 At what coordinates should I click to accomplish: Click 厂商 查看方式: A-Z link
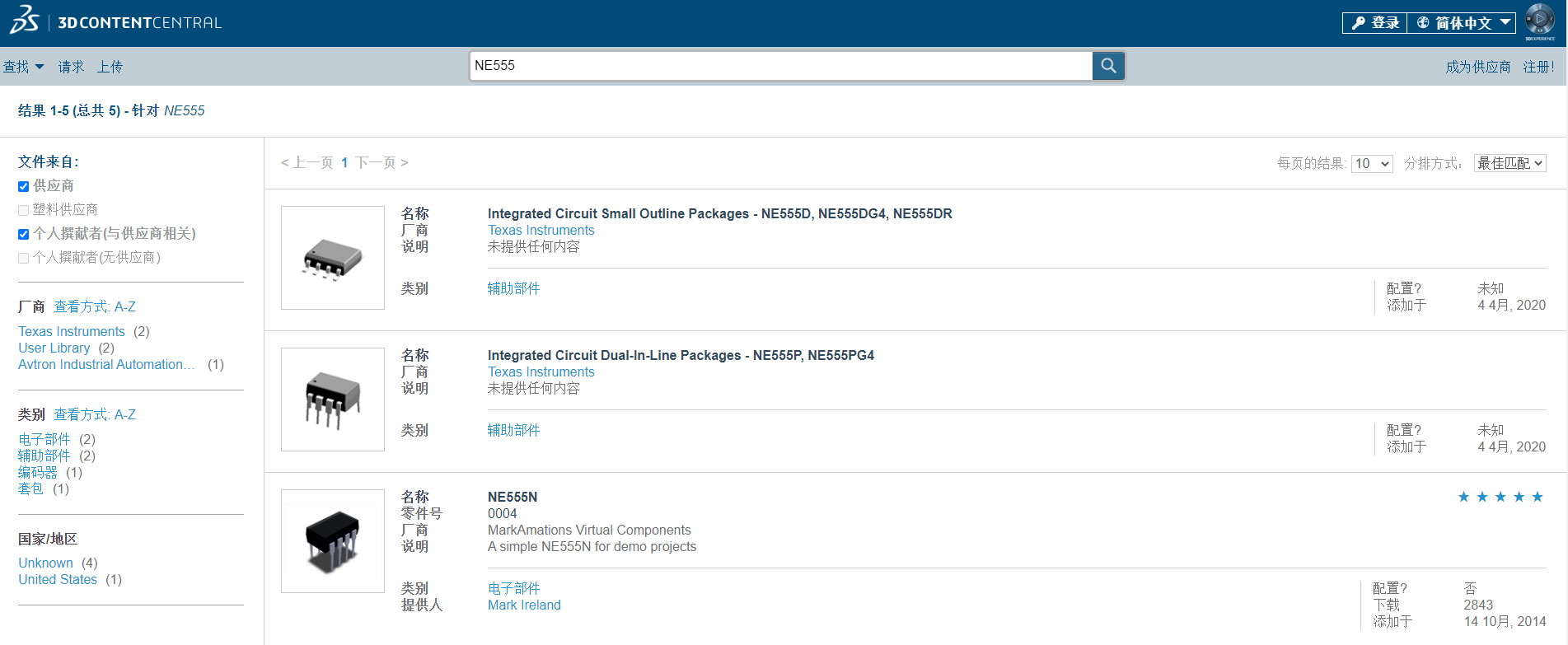coord(95,306)
